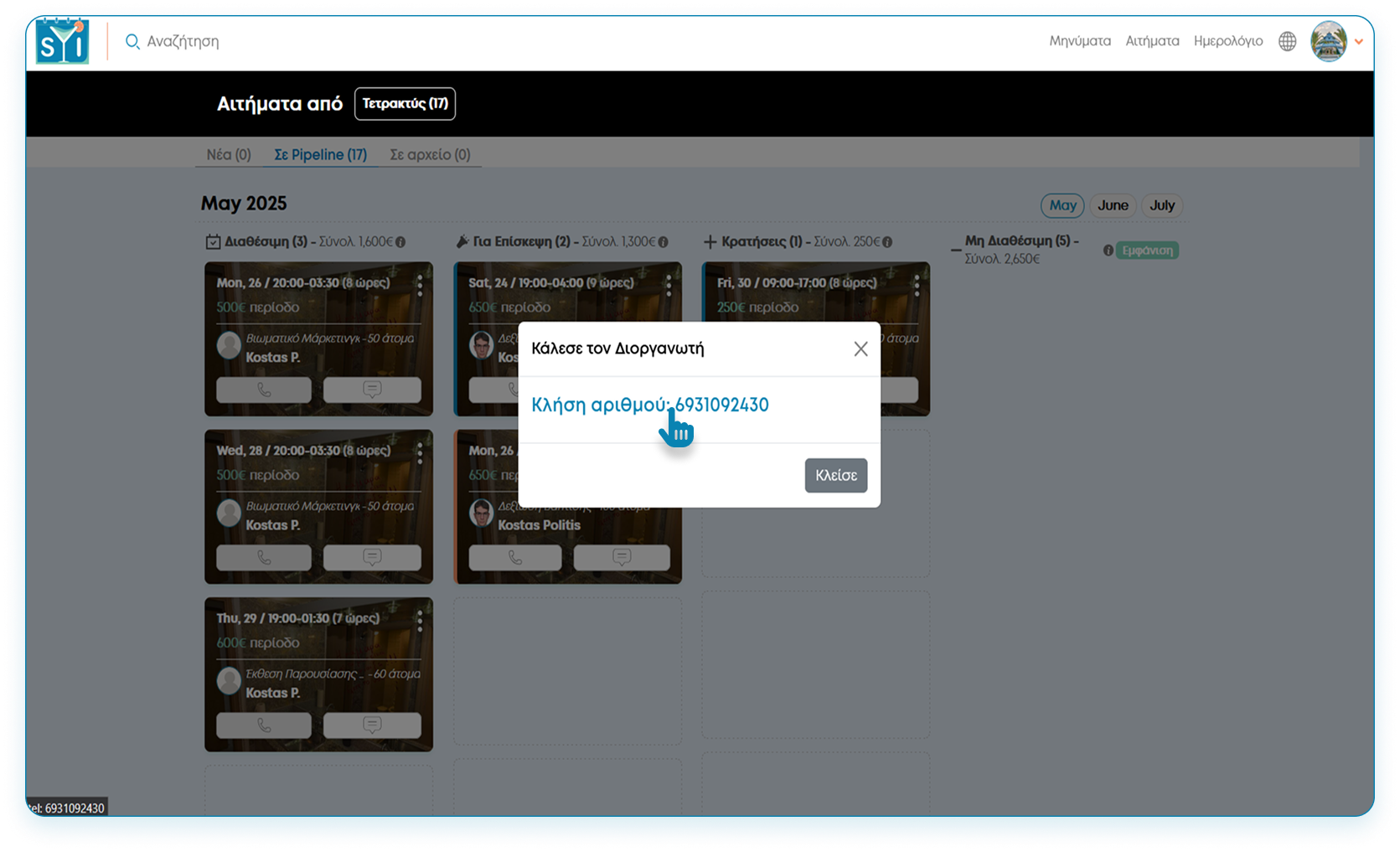Open the Μηνύματα menu item
This screenshot has width=1400, height=852.
(x=1079, y=41)
